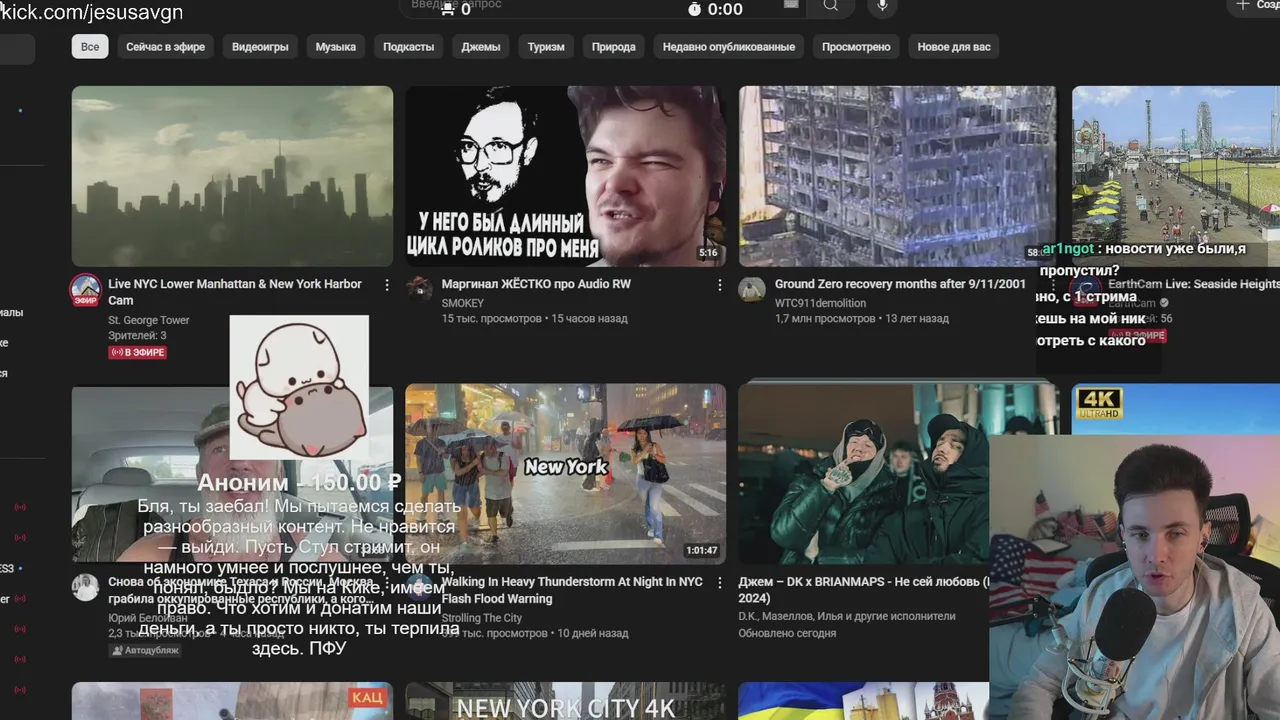
Task: Open the Audio RW video thumbnail
Action: [566, 176]
